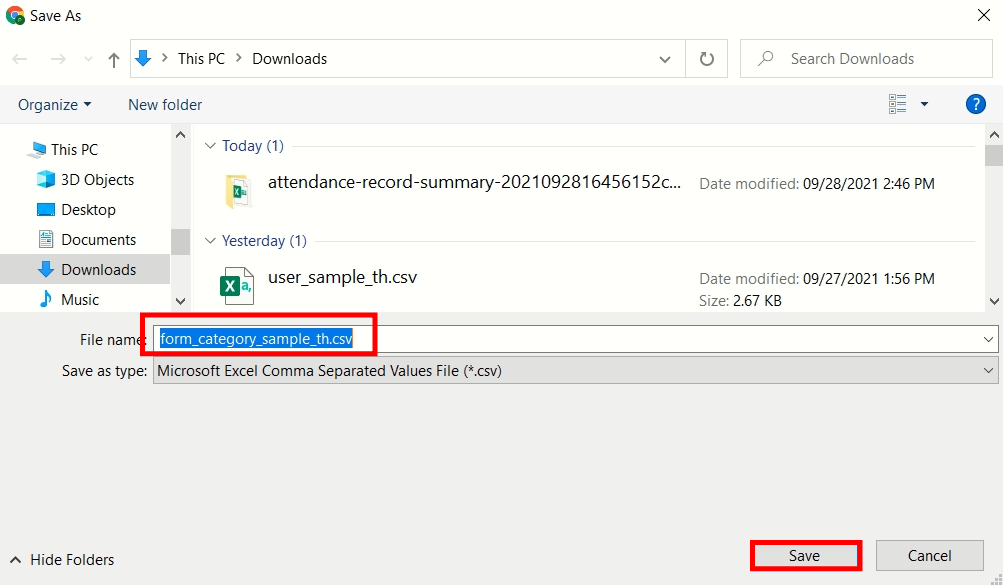Select the 3D Objects folder

(97, 180)
